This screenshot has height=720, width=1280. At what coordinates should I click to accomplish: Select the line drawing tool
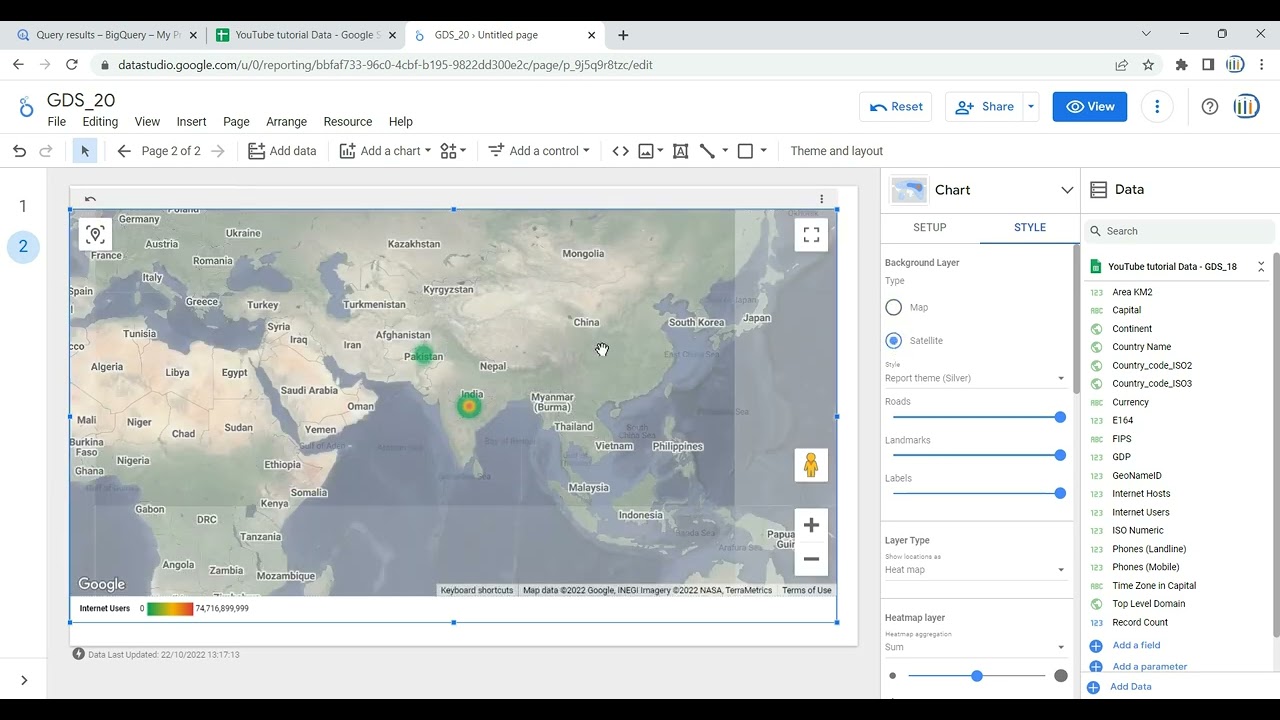point(708,151)
